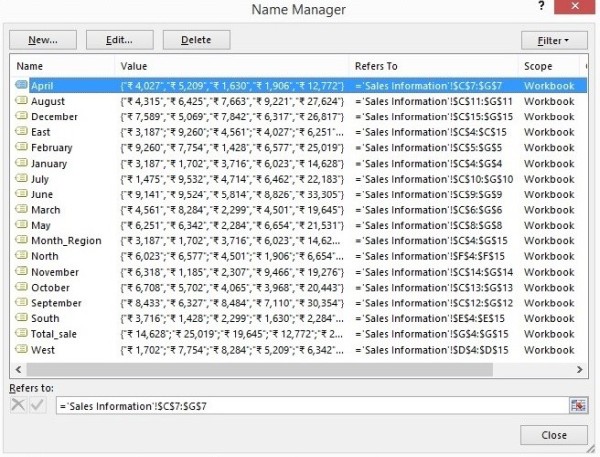The width and height of the screenshot is (600, 457).
Task: Click inside the Refers to formula field
Action: [310, 405]
